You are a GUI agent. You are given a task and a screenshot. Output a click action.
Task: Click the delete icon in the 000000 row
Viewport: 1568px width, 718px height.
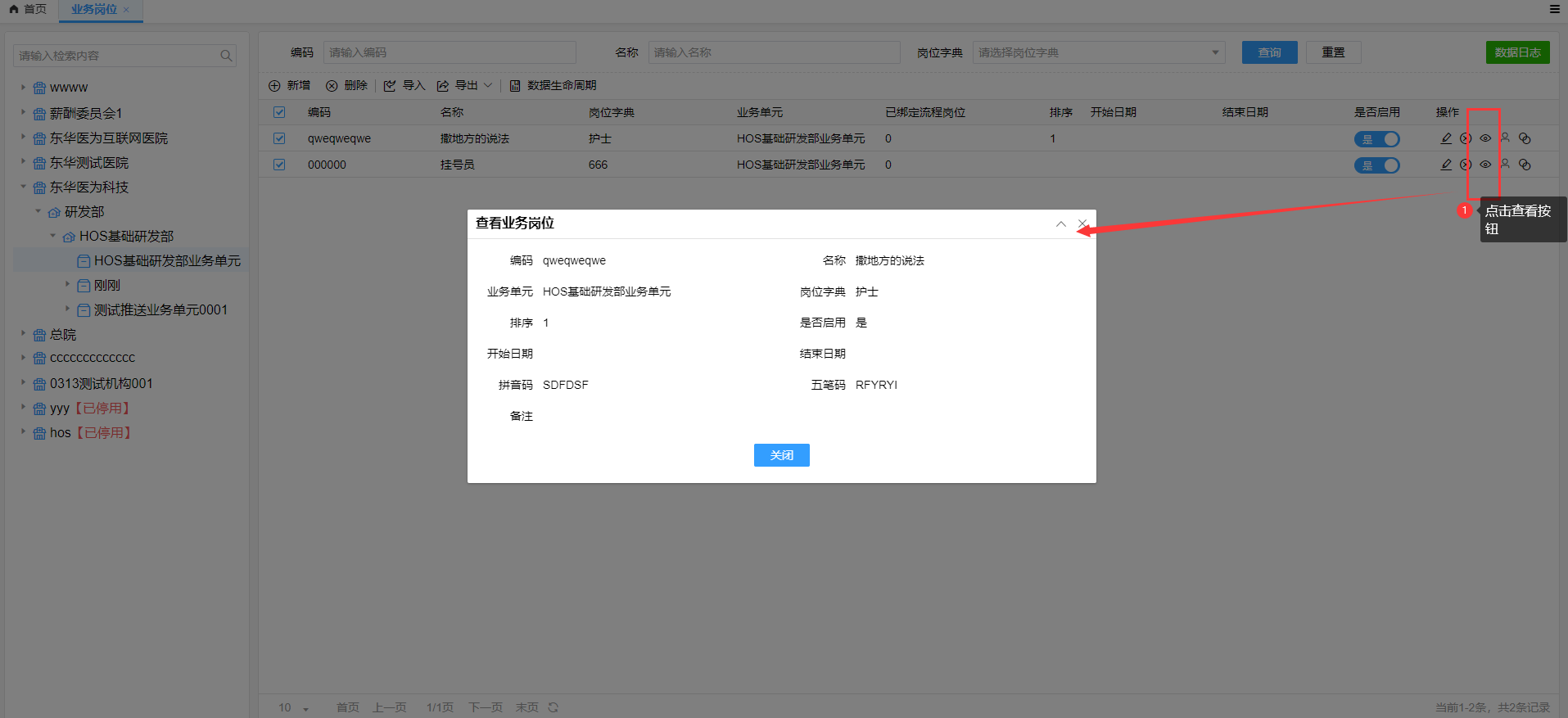(1466, 165)
